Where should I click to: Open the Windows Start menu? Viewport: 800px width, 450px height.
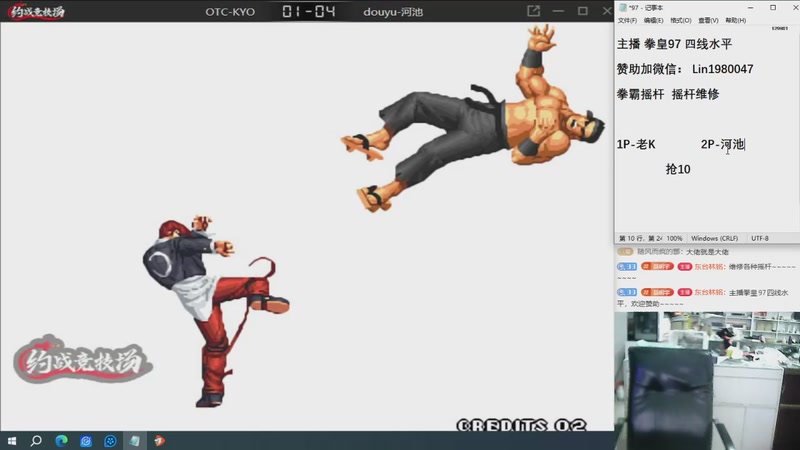(x=12, y=440)
